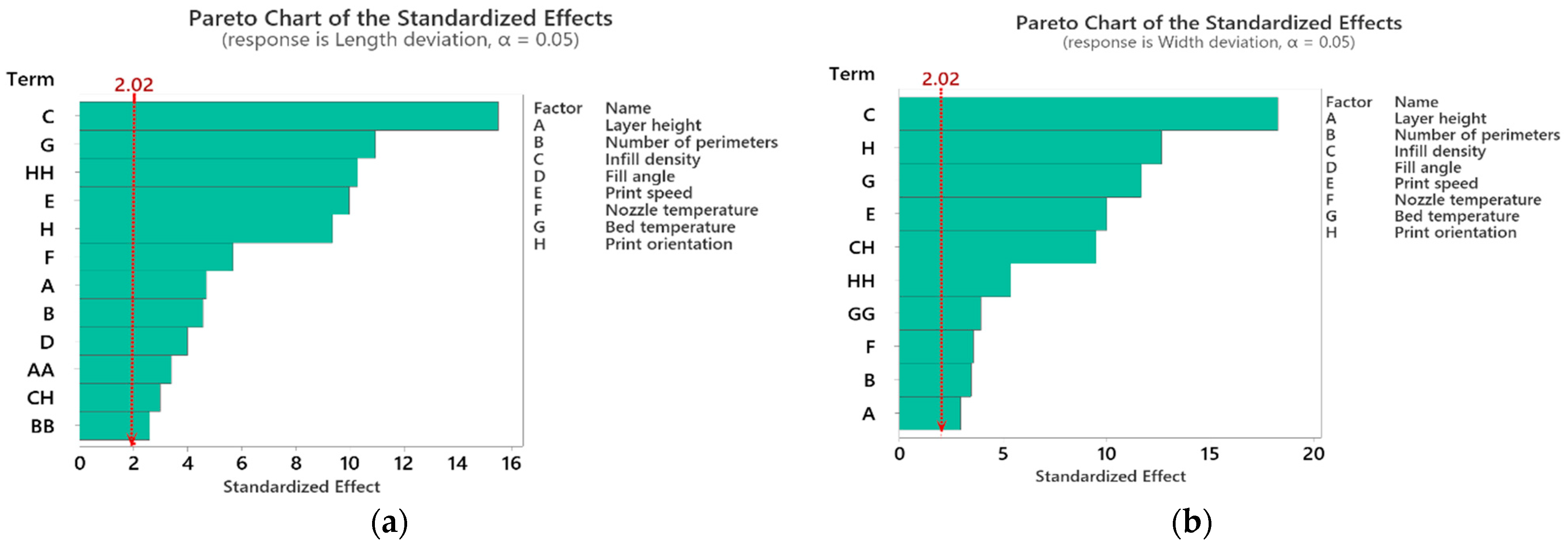Click the Width deviation subtitle text
The width and height of the screenshot is (1568, 551).
tap(1208, 43)
